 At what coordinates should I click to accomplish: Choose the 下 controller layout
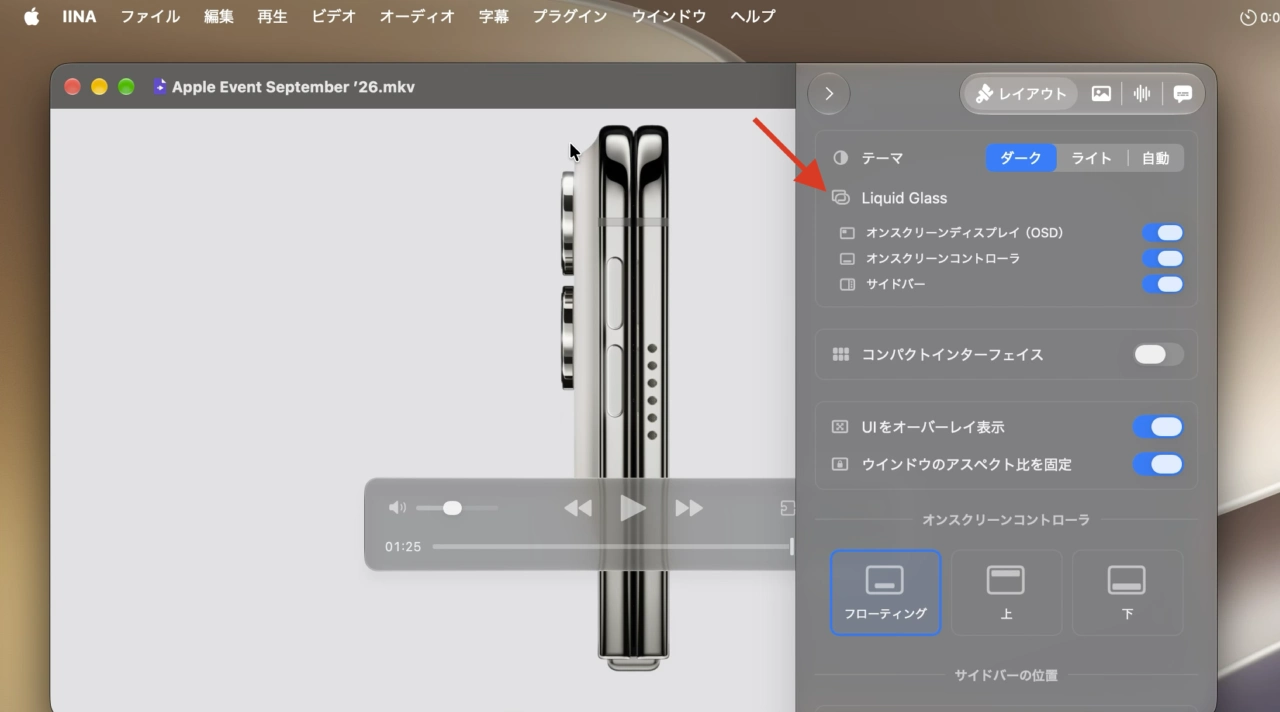1127,593
